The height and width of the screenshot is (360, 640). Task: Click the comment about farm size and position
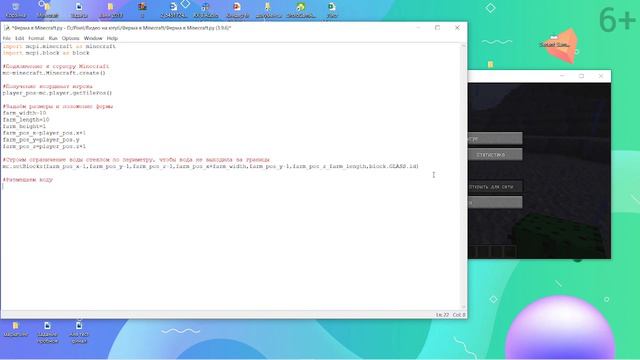(58, 106)
